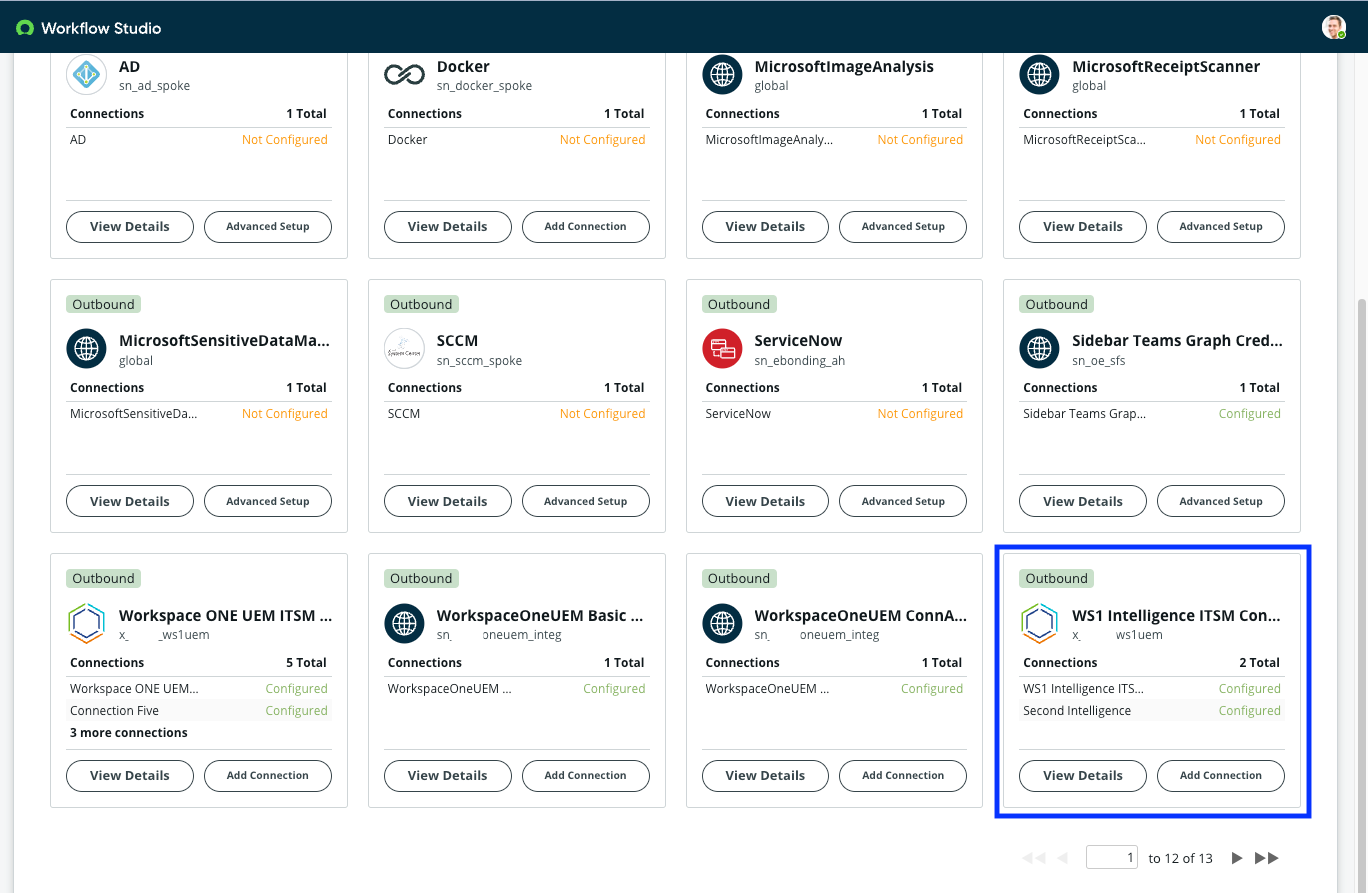The height and width of the screenshot is (893, 1368).
Task: Open the user avatar profile menu
Action: (1333, 27)
